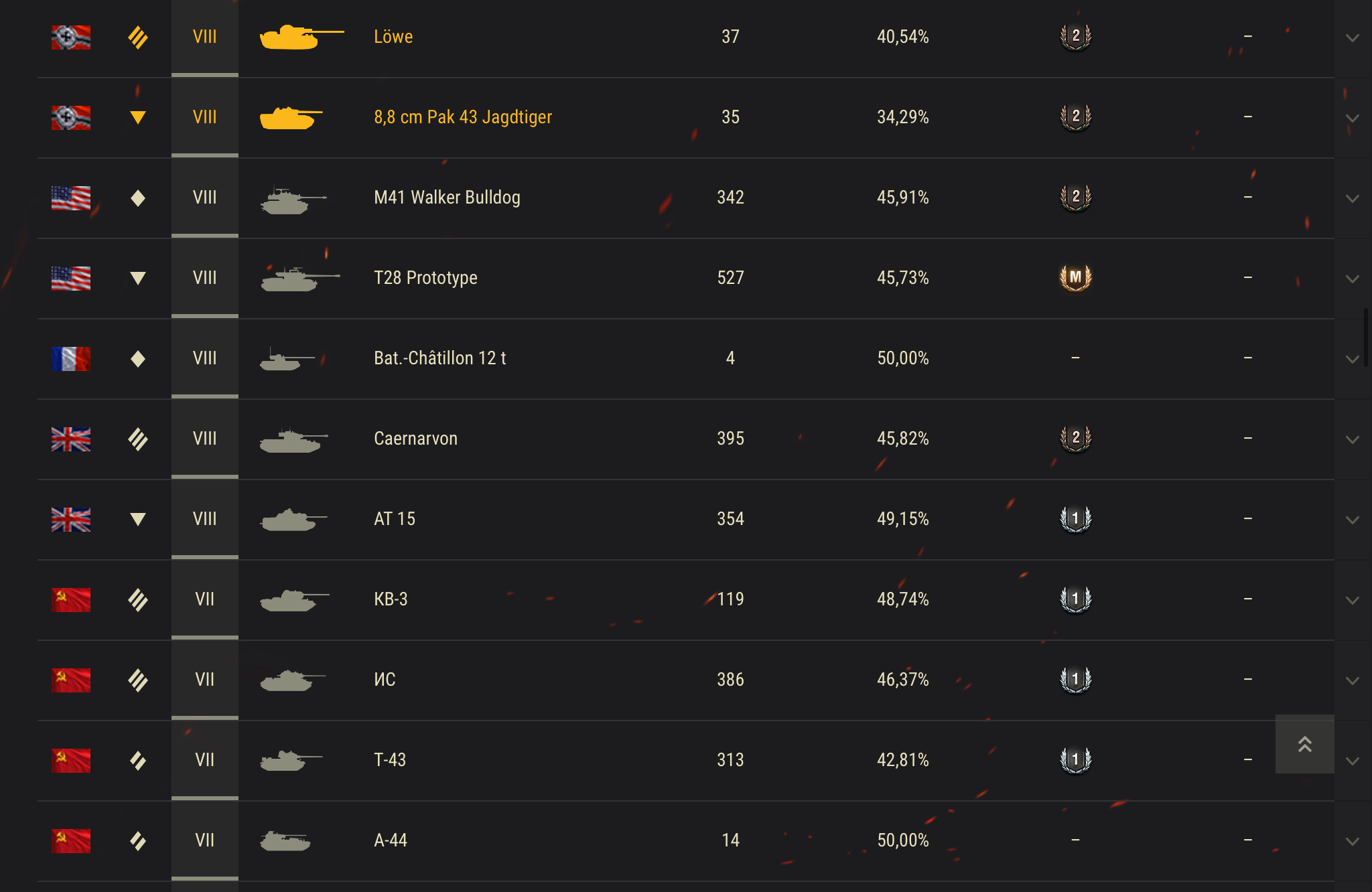Click the medium tank class icon for T-43

[x=138, y=760]
